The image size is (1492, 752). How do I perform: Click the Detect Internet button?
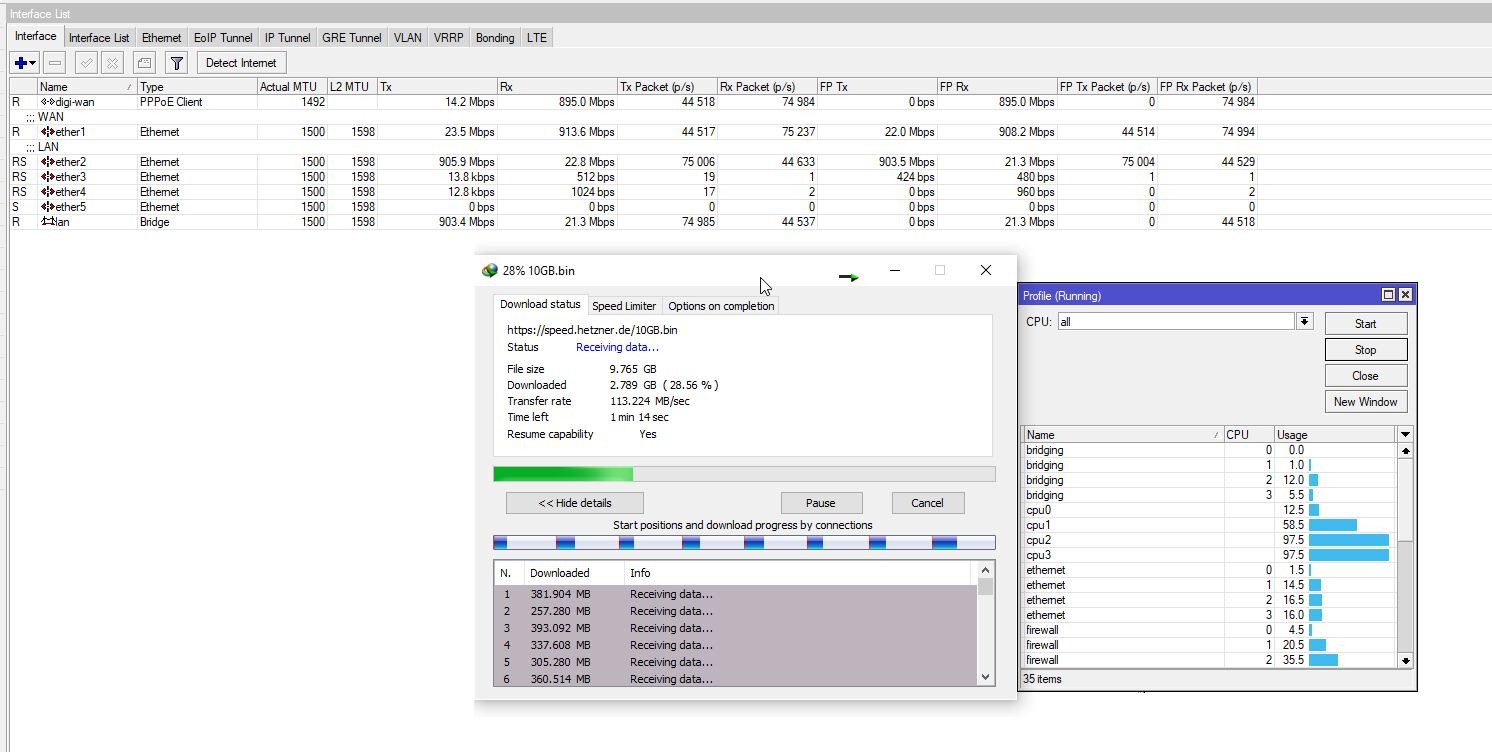click(241, 63)
